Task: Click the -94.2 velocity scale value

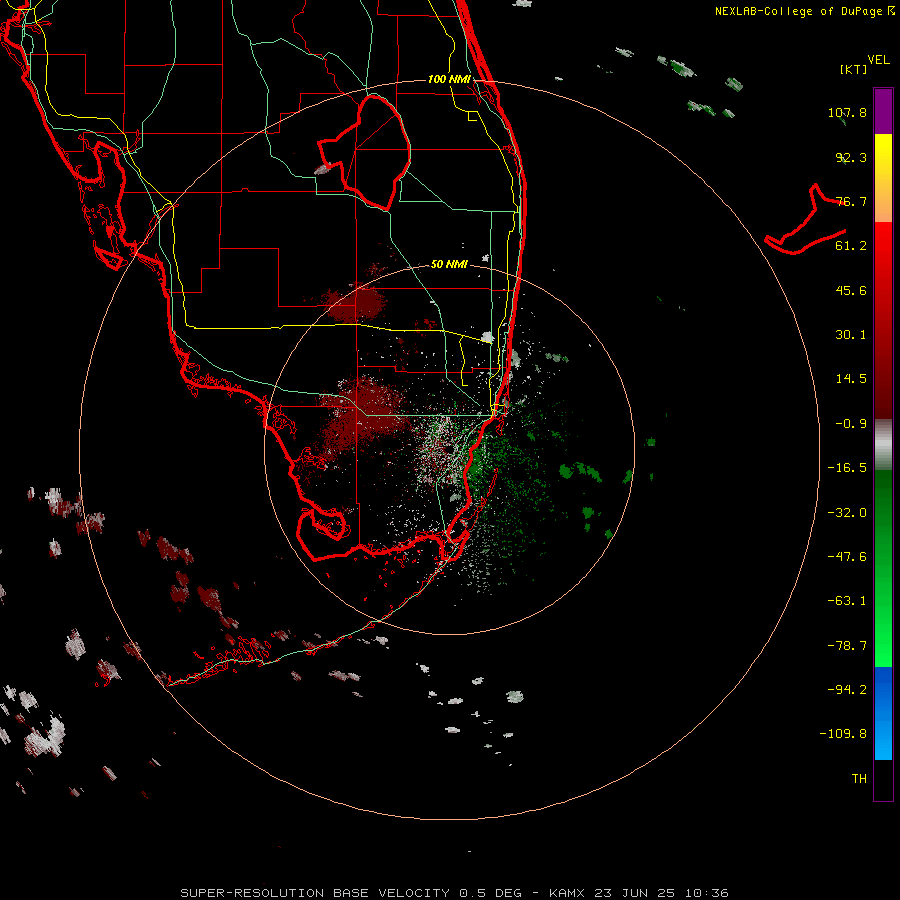Action: pyautogui.click(x=847, y=689)
